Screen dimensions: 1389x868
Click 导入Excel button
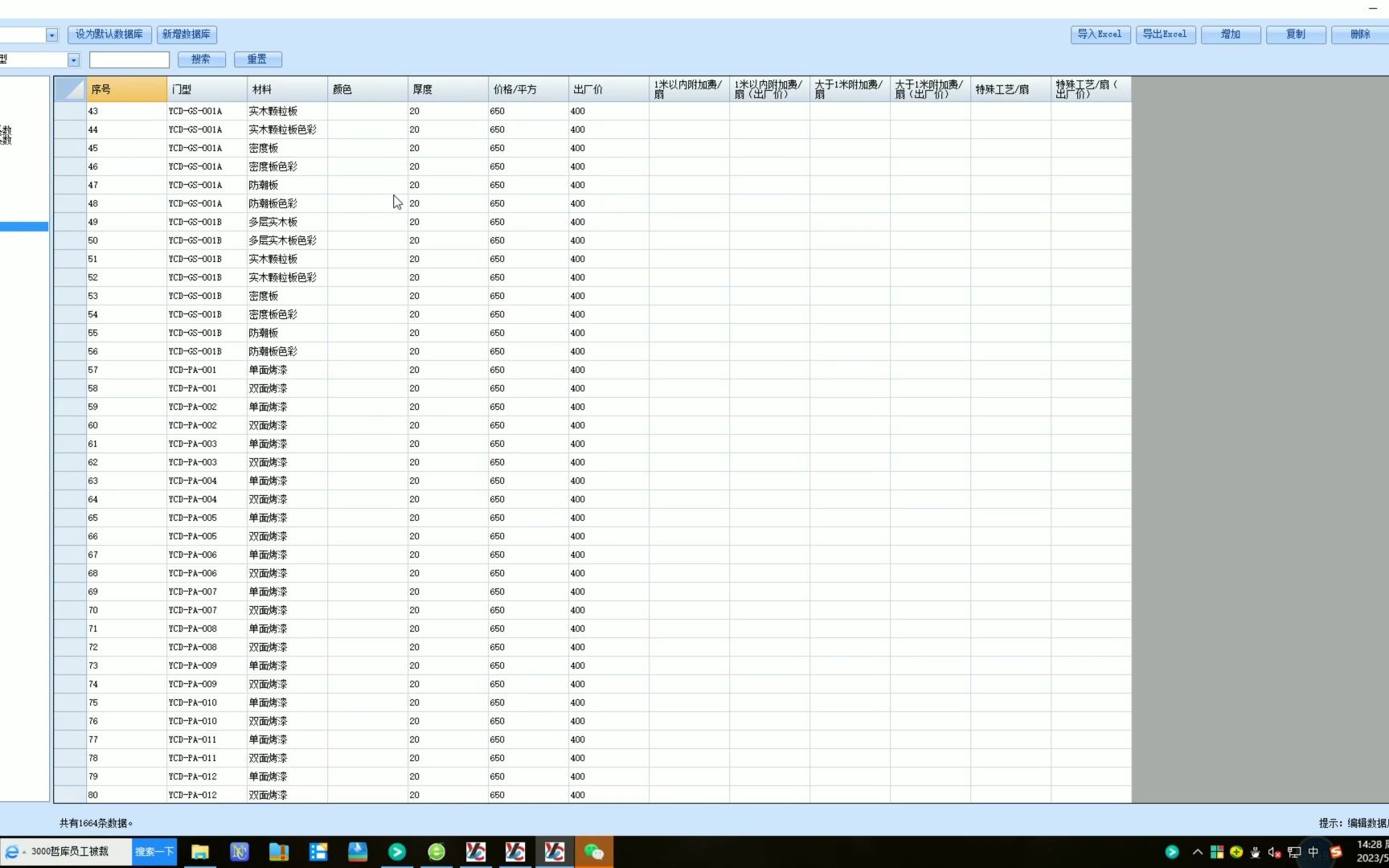pyautogui.click(x=1100, y=35)
